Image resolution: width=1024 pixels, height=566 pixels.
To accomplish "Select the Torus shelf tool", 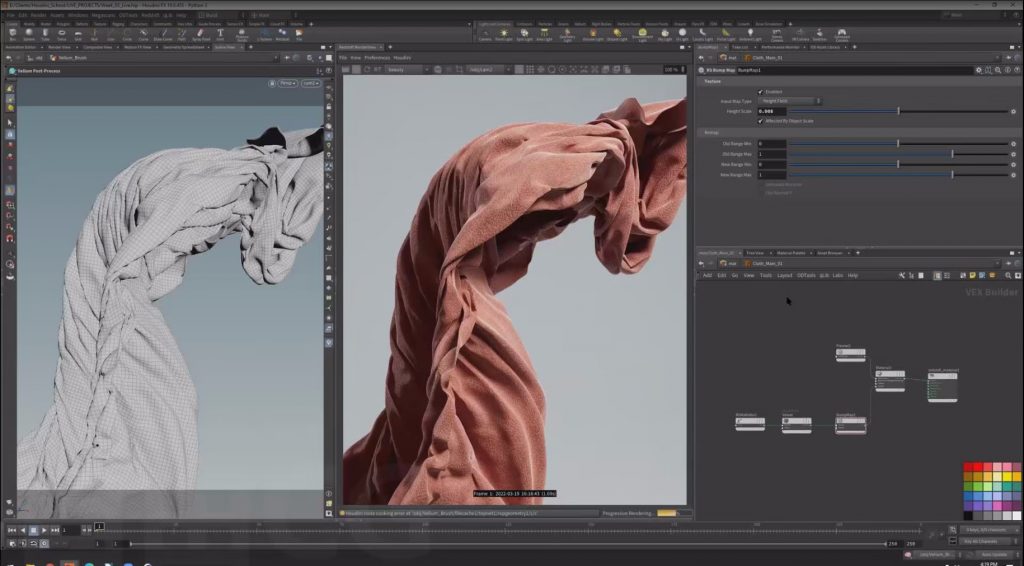I will tap(61, 35).
